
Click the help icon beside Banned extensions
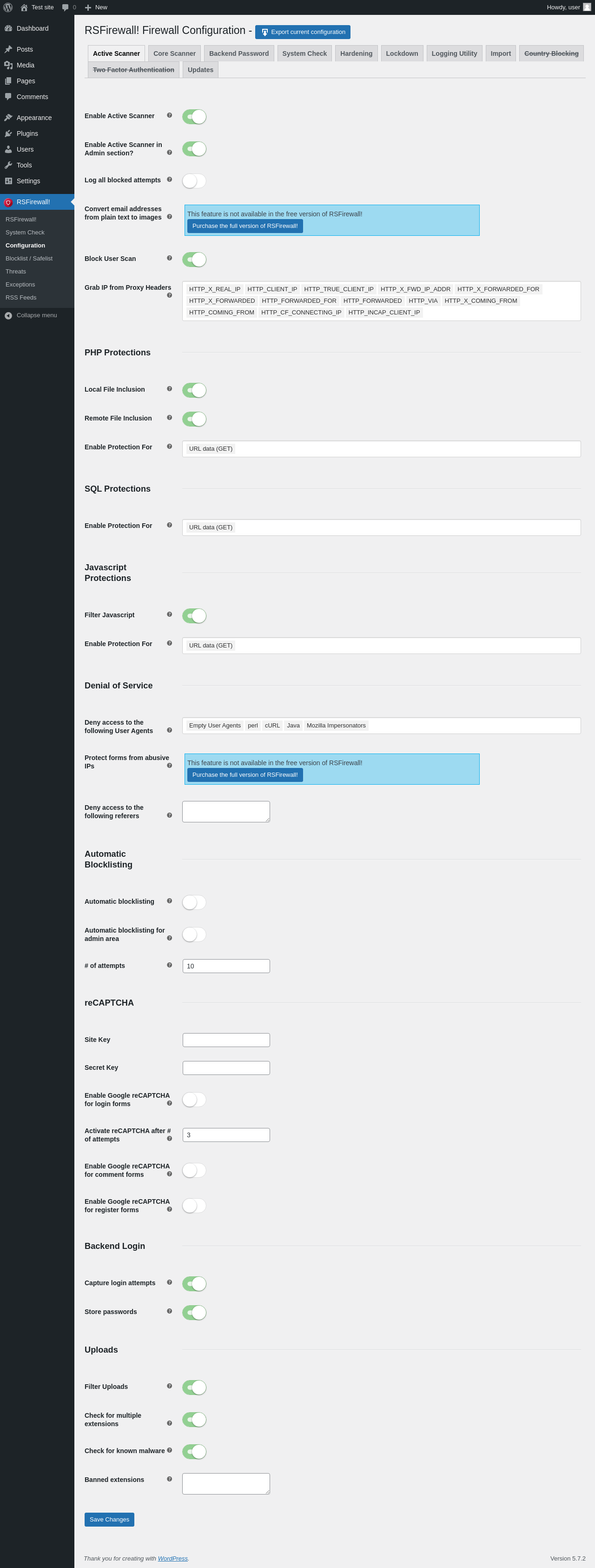pyautogui.click(x=169, y=1479)
